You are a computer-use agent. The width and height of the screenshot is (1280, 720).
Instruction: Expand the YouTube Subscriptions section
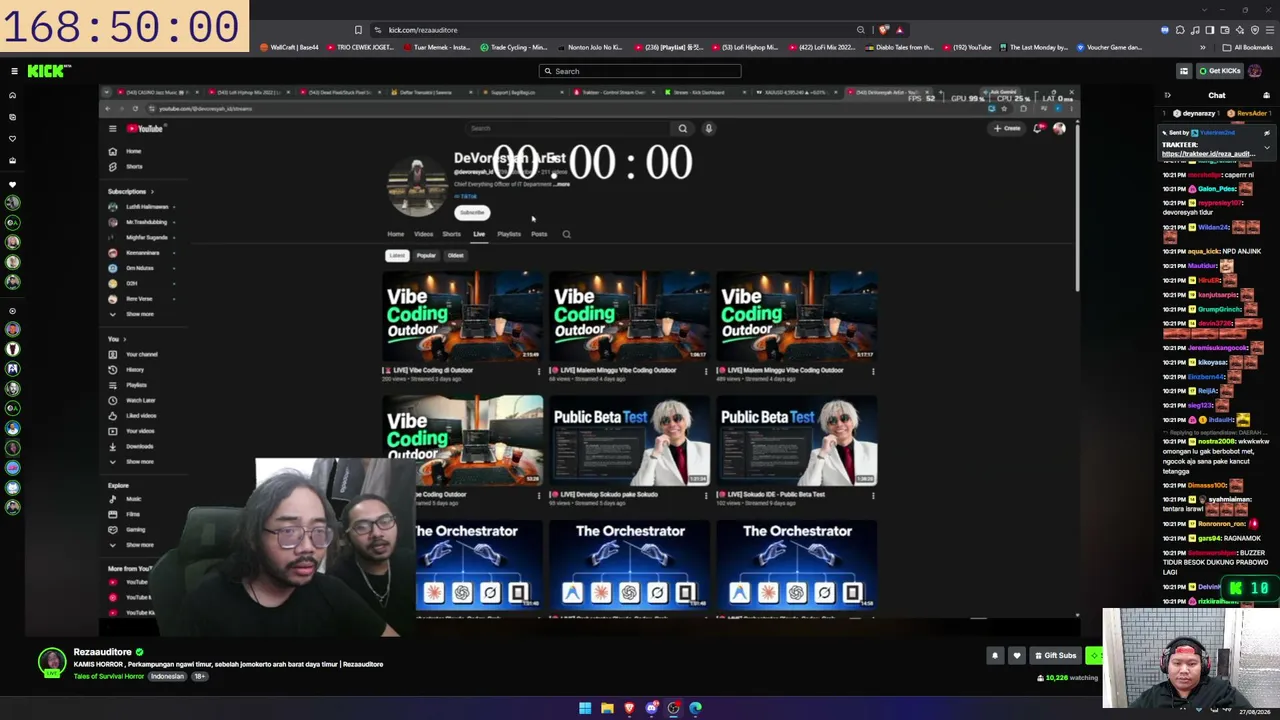[131, 191]
